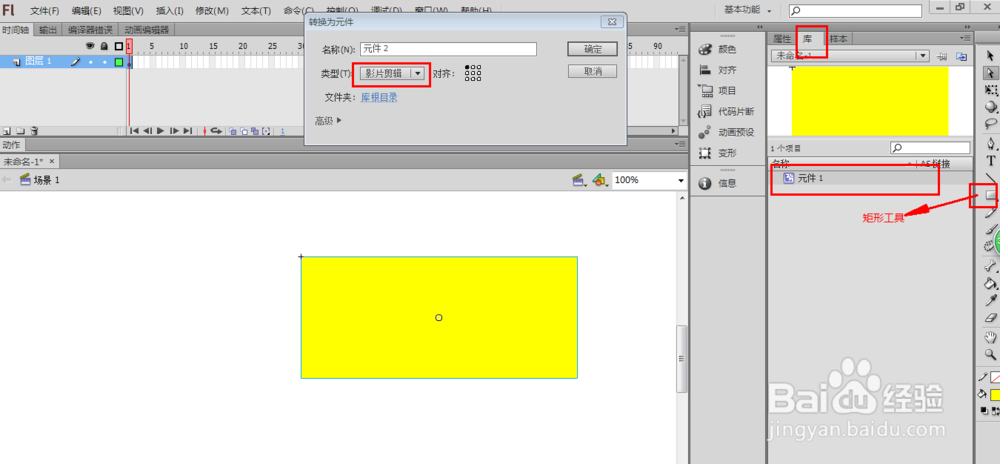Open the 编辑(E) menu

point(86,11)
